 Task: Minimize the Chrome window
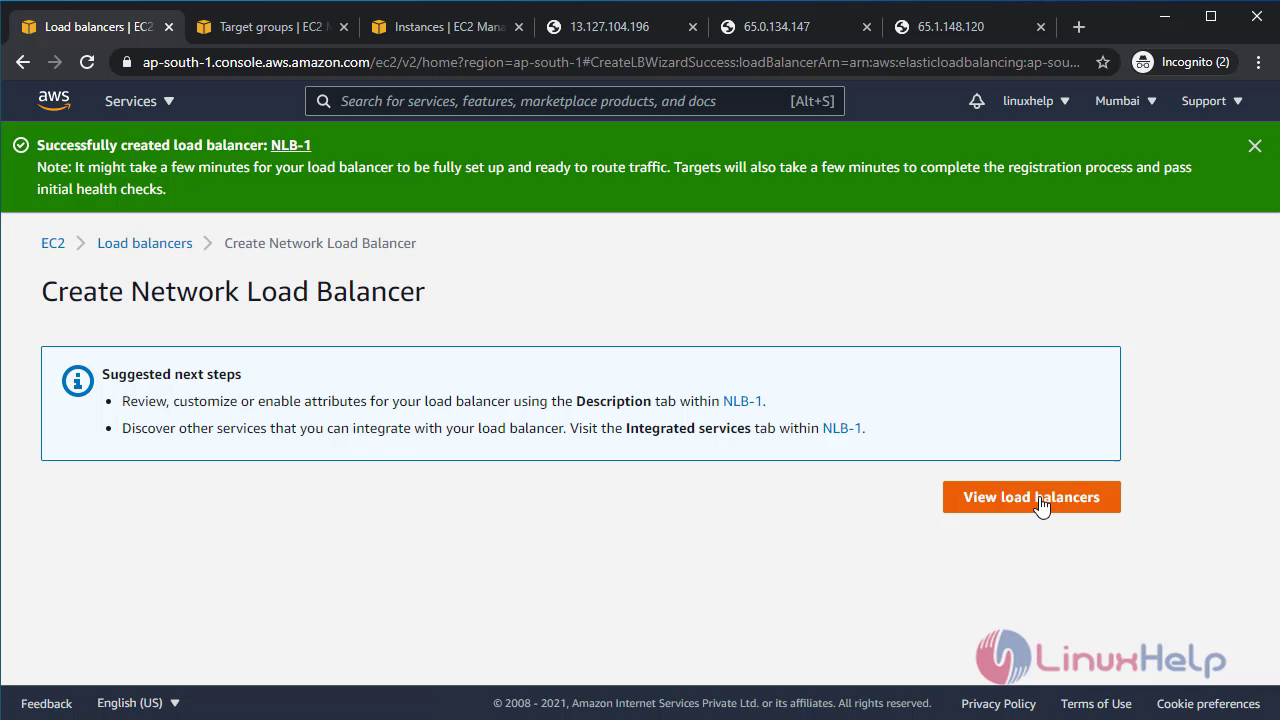coord(1165,16)
